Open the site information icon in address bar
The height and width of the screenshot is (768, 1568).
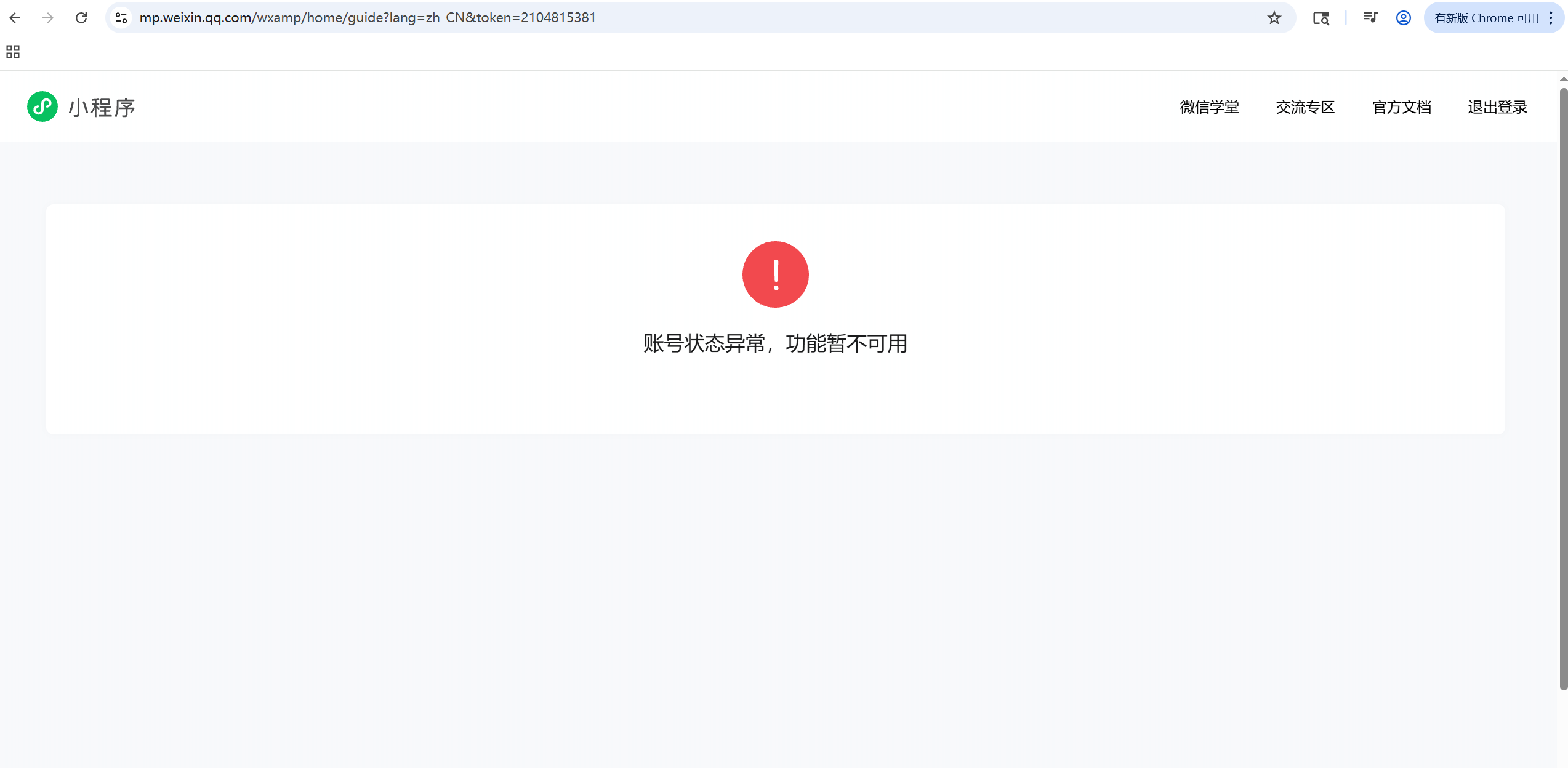(x=121, y=18)
